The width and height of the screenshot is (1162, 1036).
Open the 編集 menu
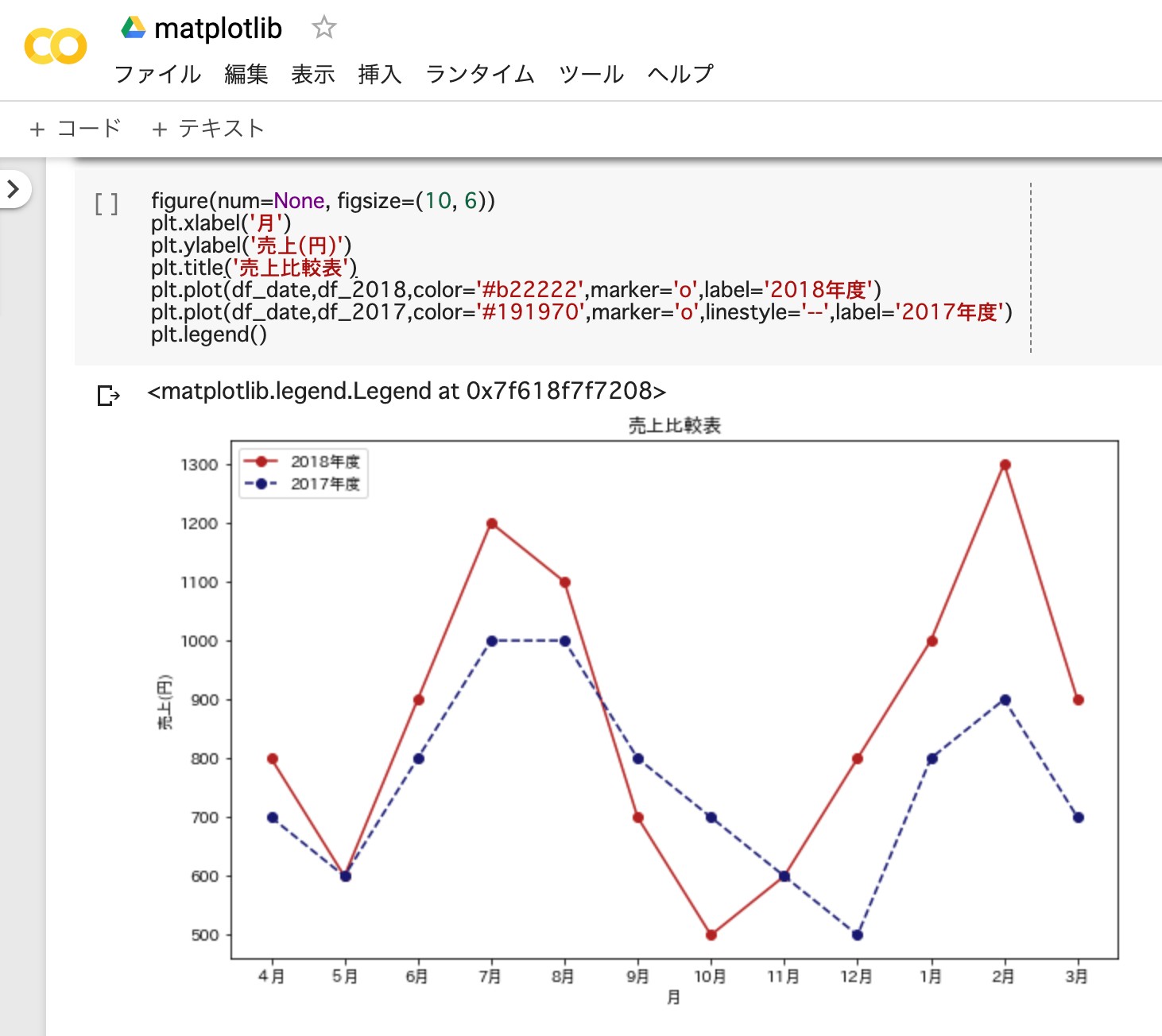(246, 74)
